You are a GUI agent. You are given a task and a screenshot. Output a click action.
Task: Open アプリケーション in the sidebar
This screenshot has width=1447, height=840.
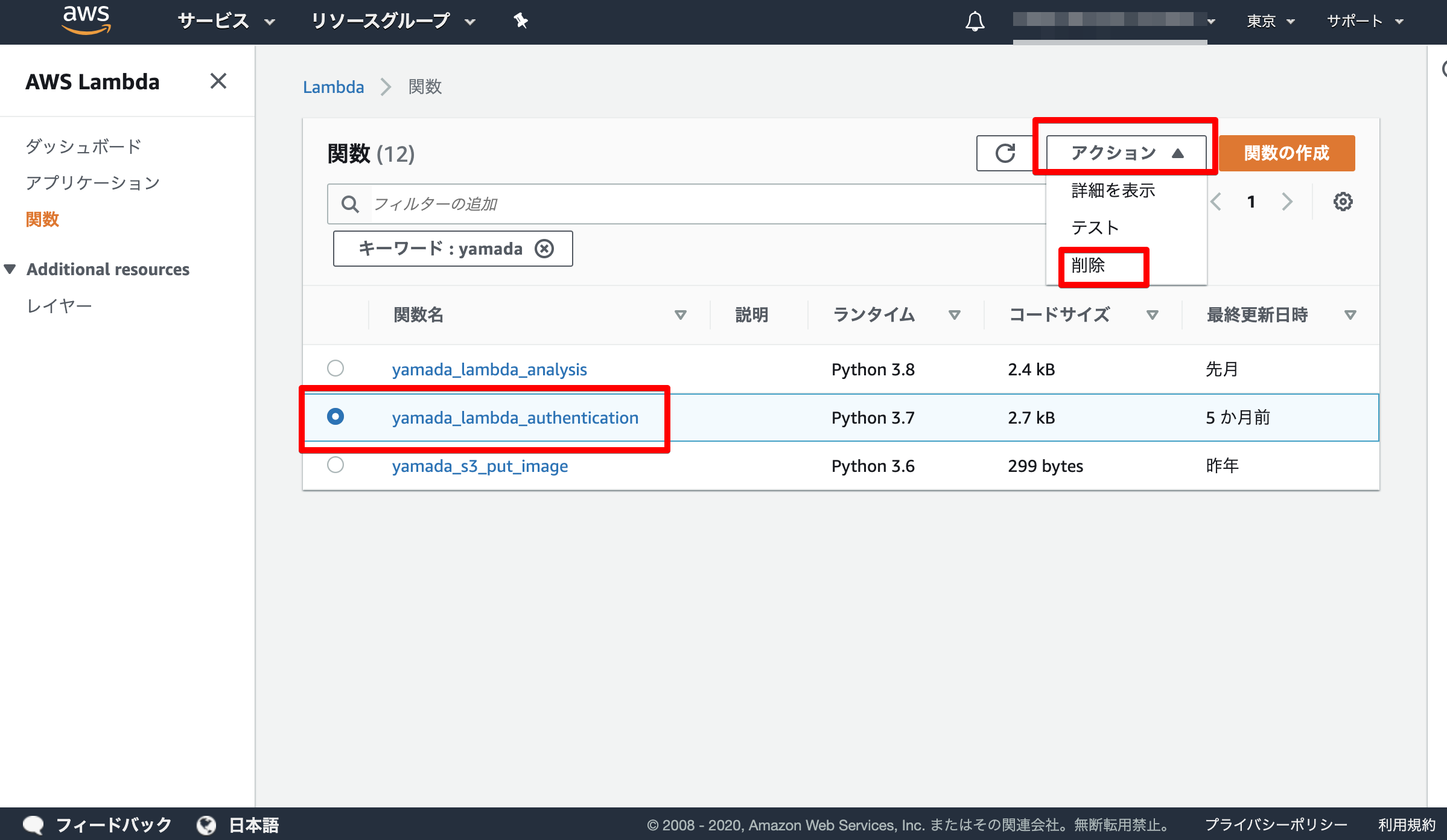93,183
